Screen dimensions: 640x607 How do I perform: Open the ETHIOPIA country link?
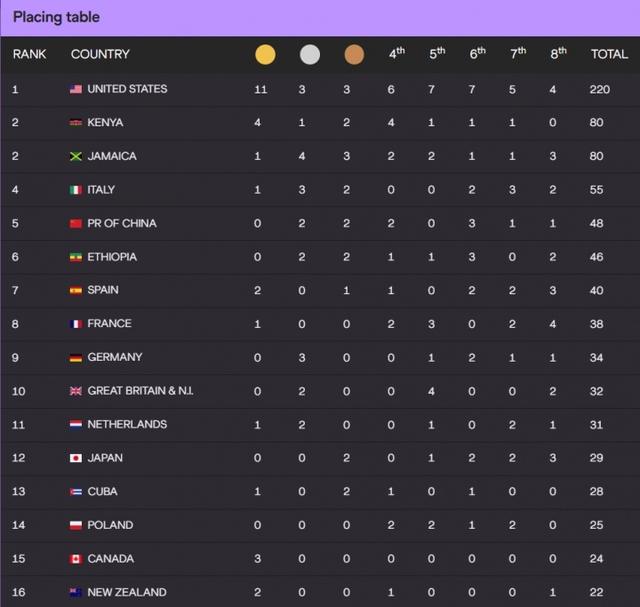tap(112, 257)
